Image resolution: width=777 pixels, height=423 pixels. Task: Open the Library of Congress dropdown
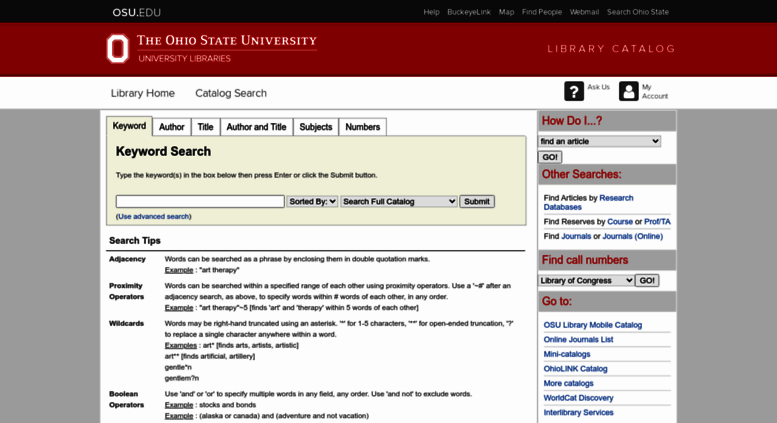586,280
